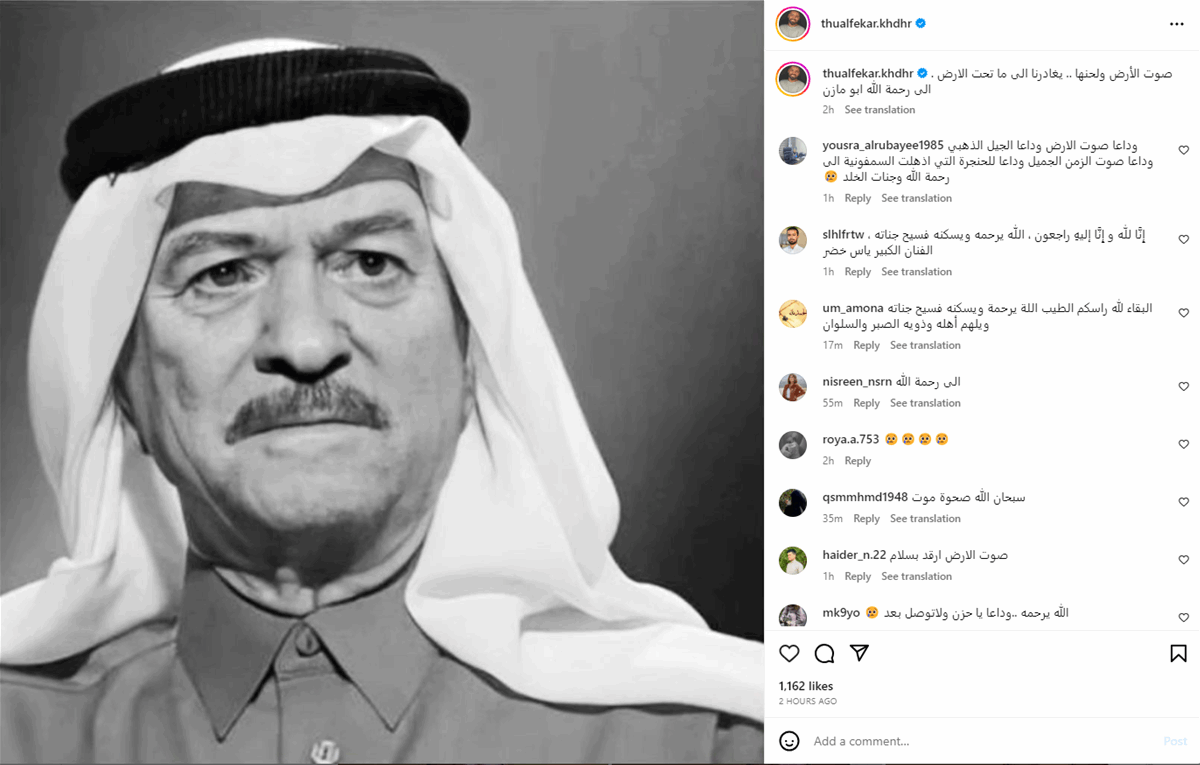Image resolution: width=1200 pixels, height=765 pixels.
Task: Click in the Add a comment field
Action: tap(980, 741)
